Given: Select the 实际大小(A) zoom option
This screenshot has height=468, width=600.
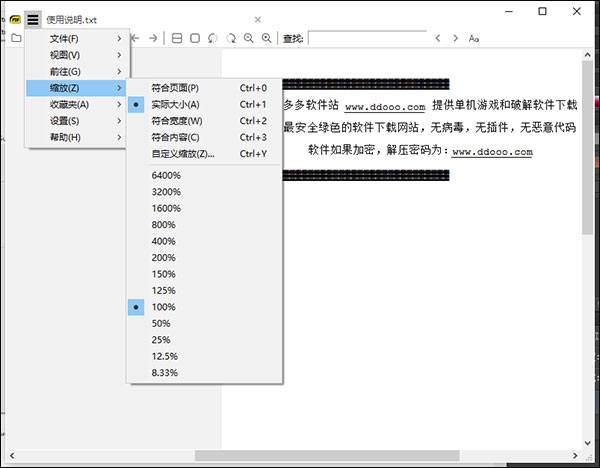Looking at the screenshot, I should point(175,104).
